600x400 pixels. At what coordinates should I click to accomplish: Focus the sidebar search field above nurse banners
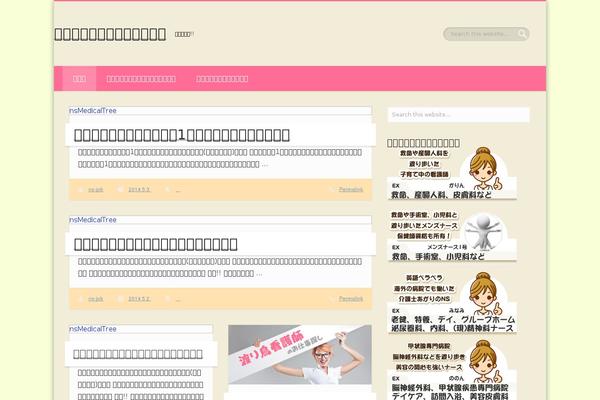458,114
